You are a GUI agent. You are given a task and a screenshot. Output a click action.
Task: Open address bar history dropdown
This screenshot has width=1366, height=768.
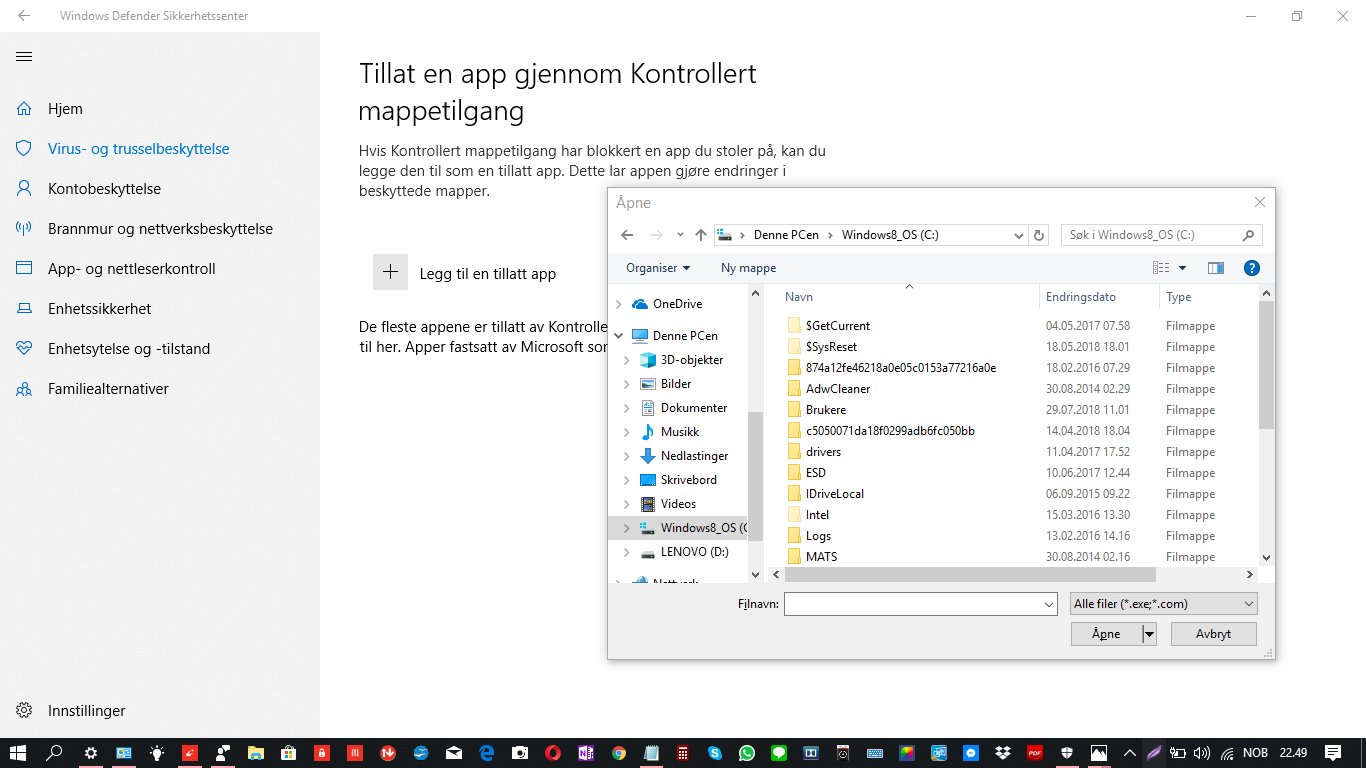coord(1019,235)
